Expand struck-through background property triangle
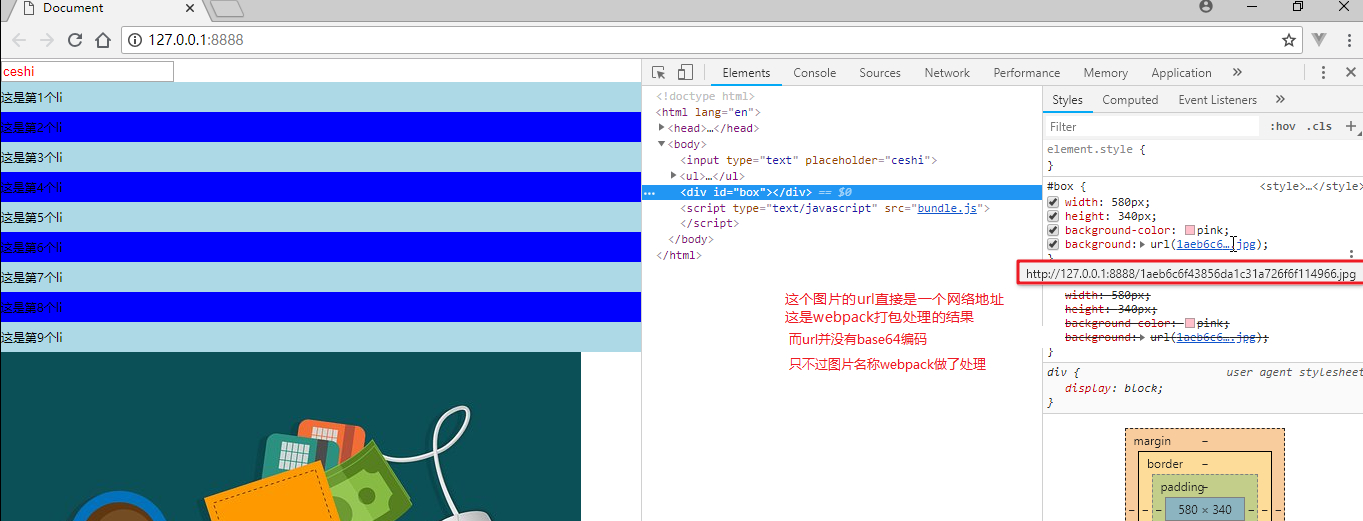This screenshot has height=521, width=1363. click(x=1143, y=338)
